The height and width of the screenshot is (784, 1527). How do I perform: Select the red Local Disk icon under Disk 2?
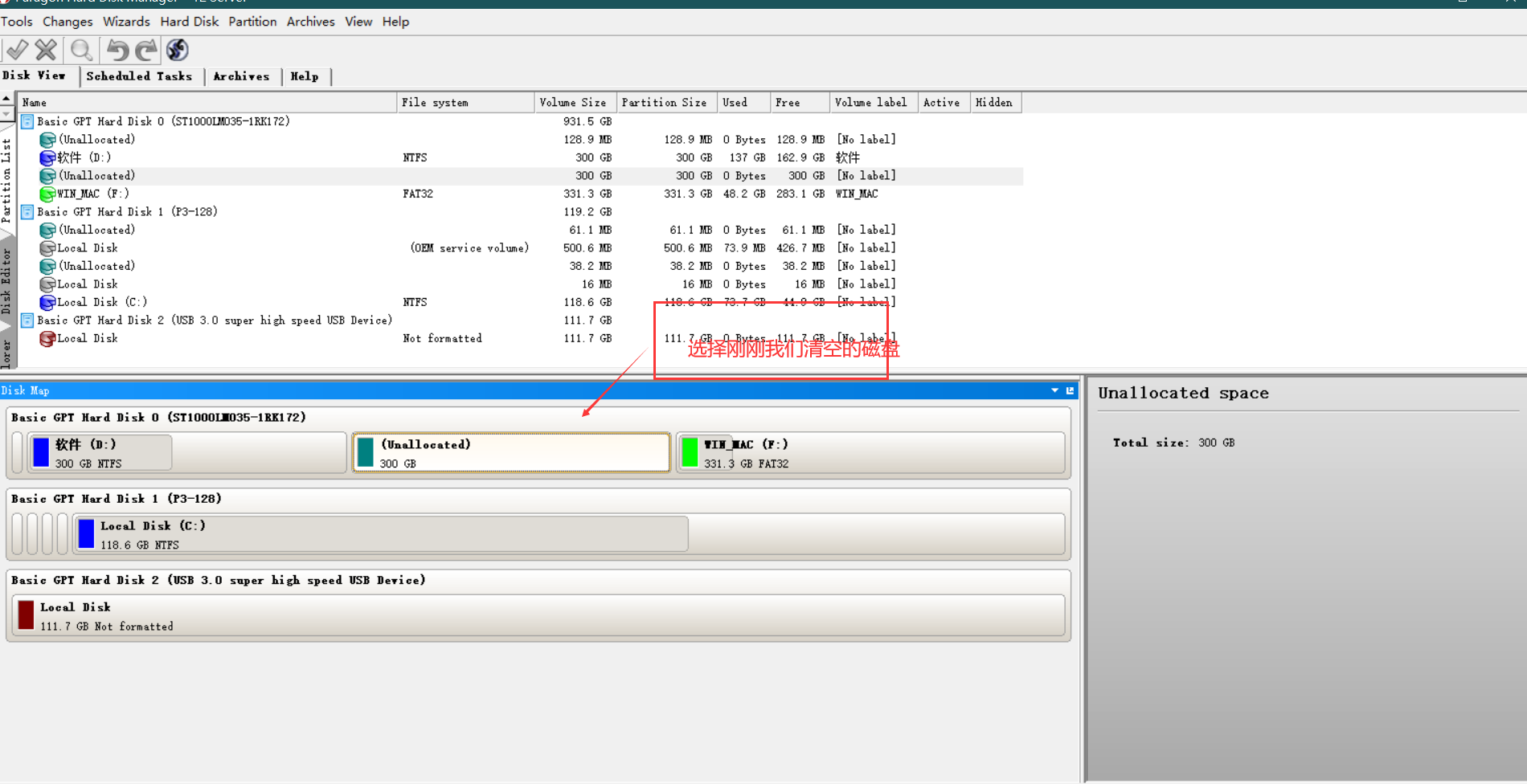pos(47,339)
